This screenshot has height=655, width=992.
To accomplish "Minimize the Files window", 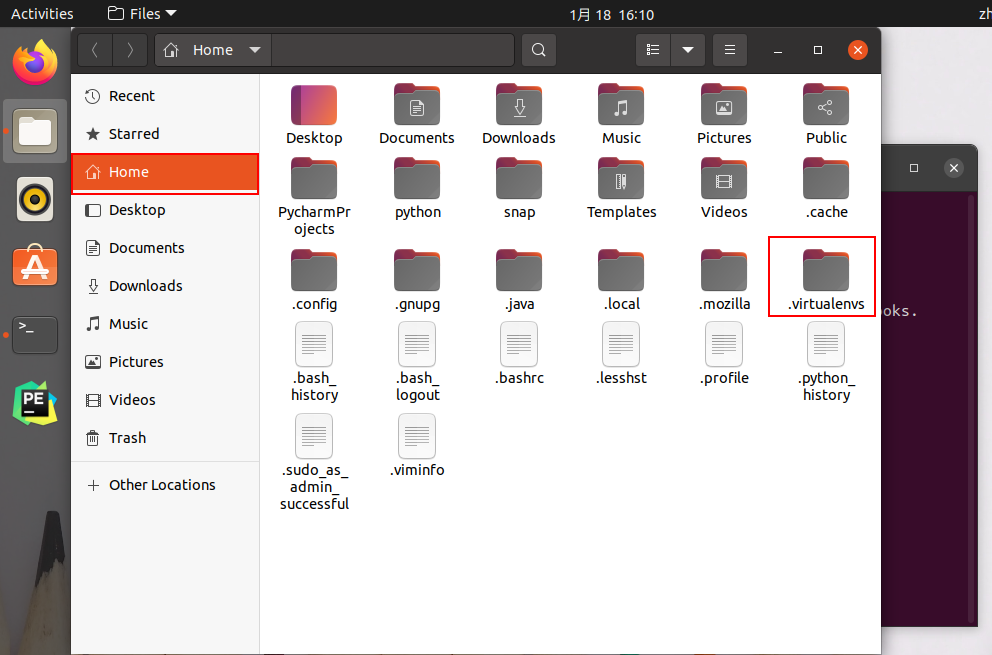I will (x=778, y=50).
